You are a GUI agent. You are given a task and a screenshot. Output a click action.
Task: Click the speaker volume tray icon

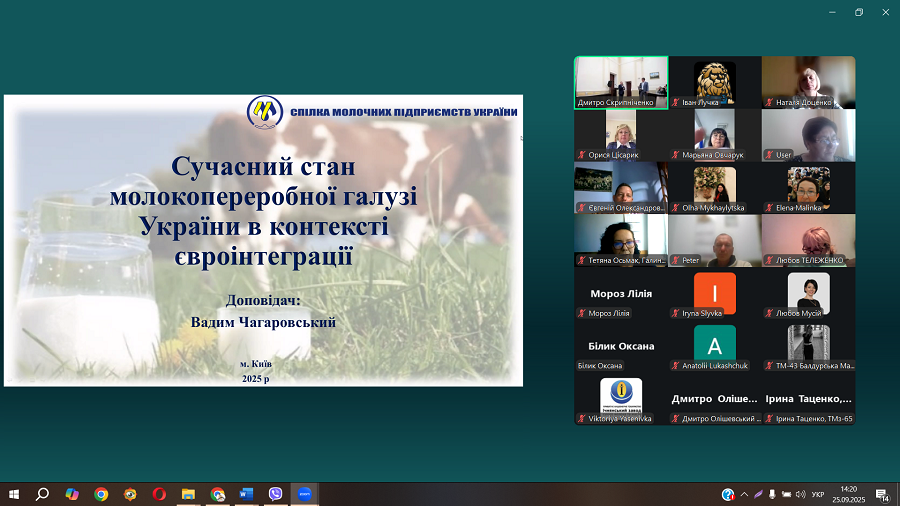point(799,495)
